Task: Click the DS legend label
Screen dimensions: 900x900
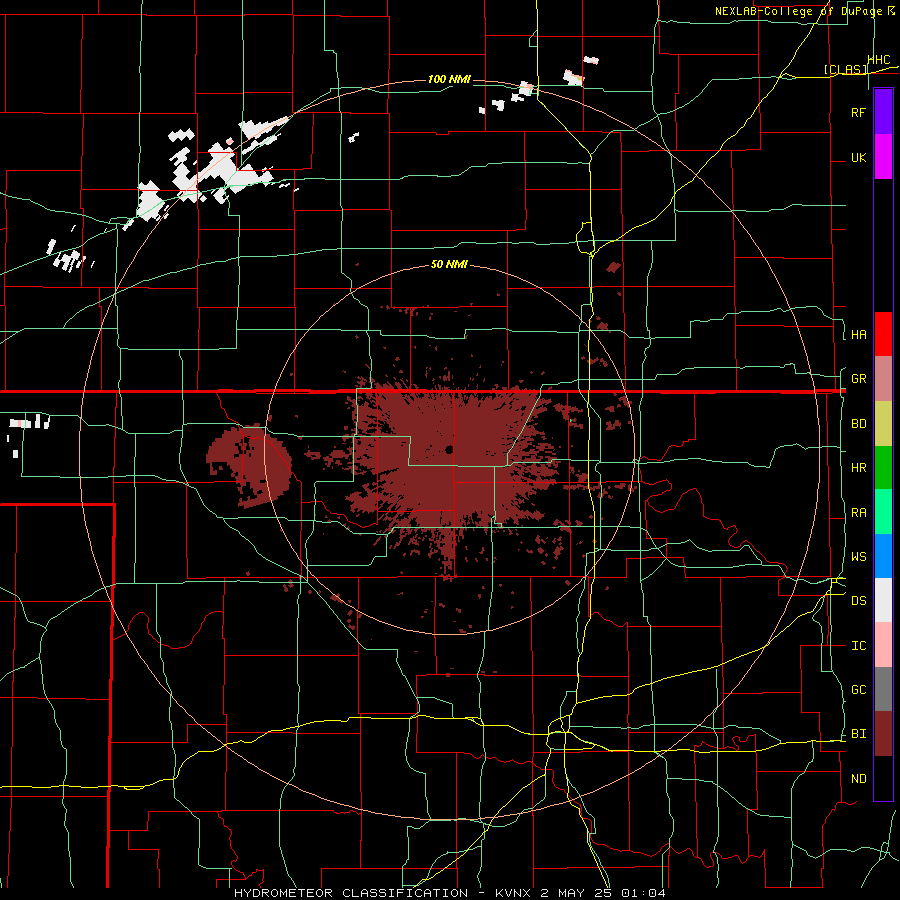Action: tap(858, 601)
